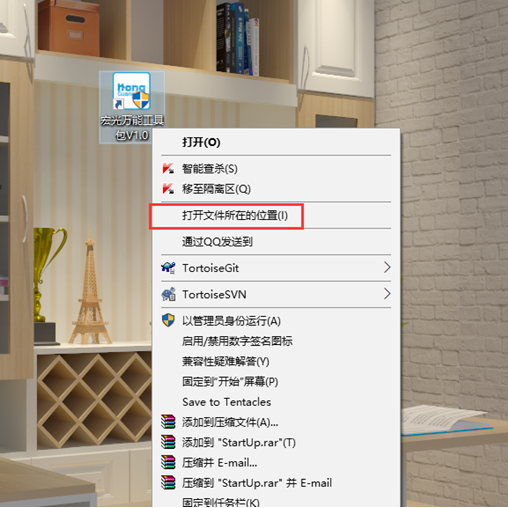Expand the TortoiseSVN submenu arrow
The width and height of the screenshot is (508, 508).
click(x=387, y=294)
